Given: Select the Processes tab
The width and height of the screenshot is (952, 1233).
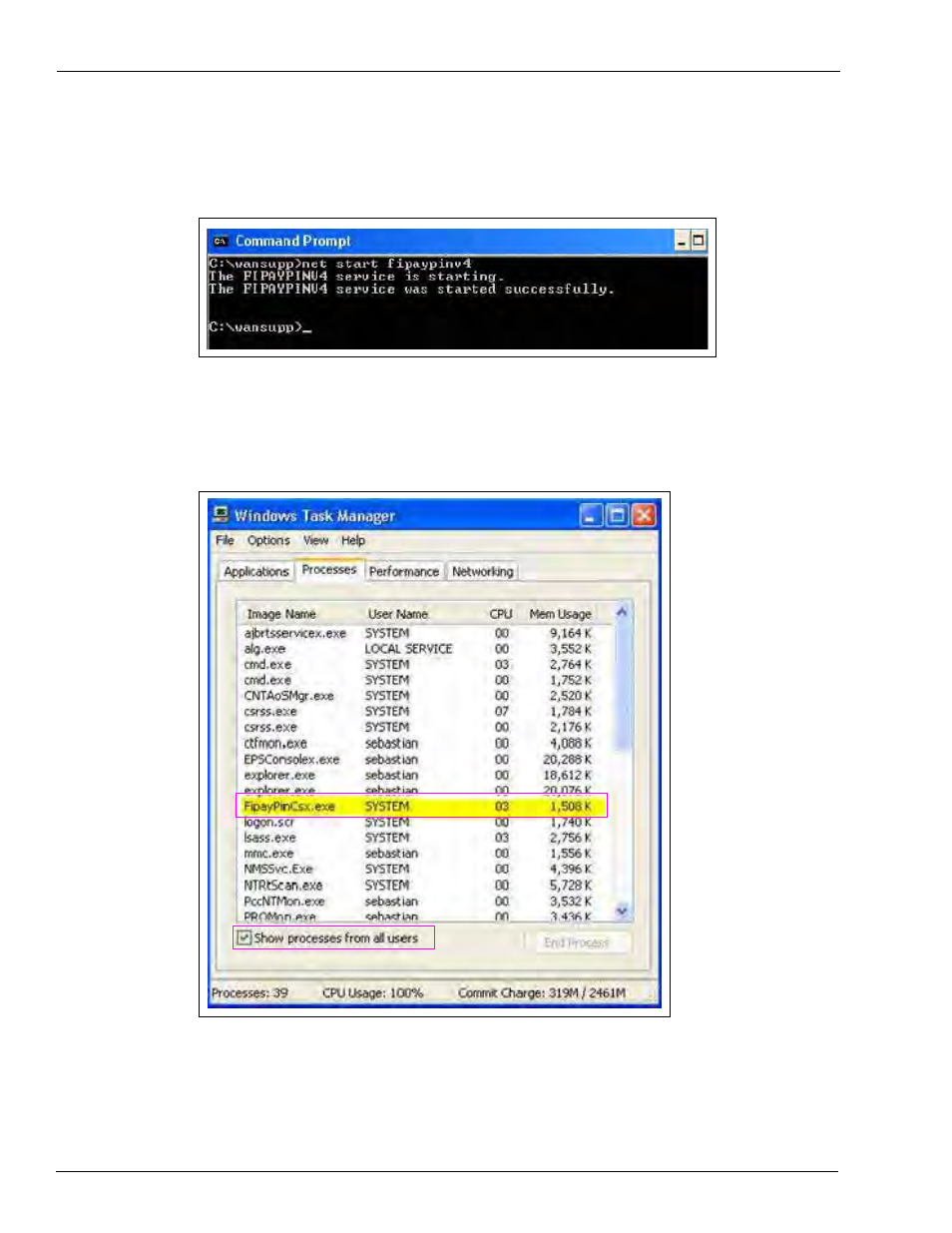Looking at the screenshot, I should click(x=329, y=569).
